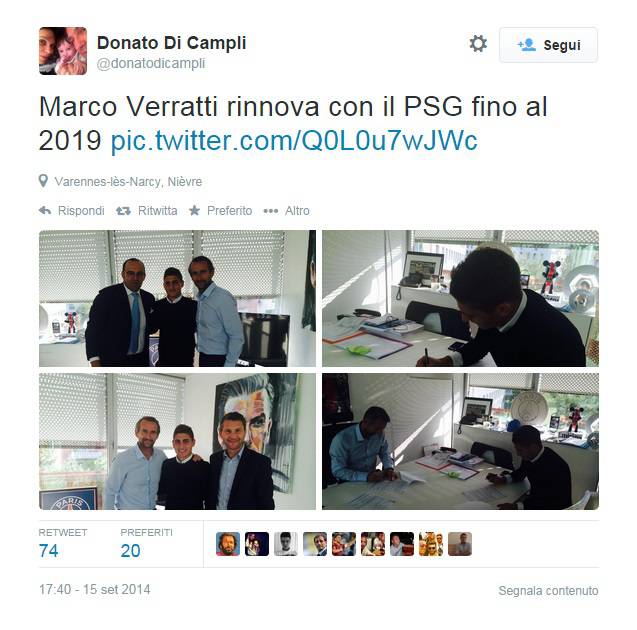Image resolution: width=637 pixels, height=630 pixels.
Task: Open bottom-right photo of two men signing
Action: (x=460, y=442)
